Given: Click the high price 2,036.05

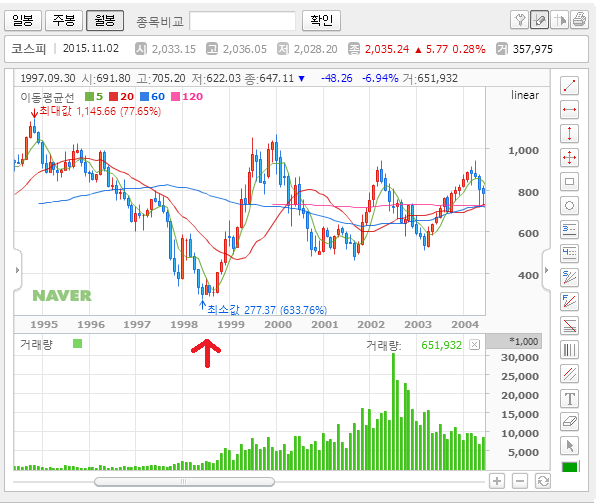Looking at the screenshot, I should coord(245,49).
